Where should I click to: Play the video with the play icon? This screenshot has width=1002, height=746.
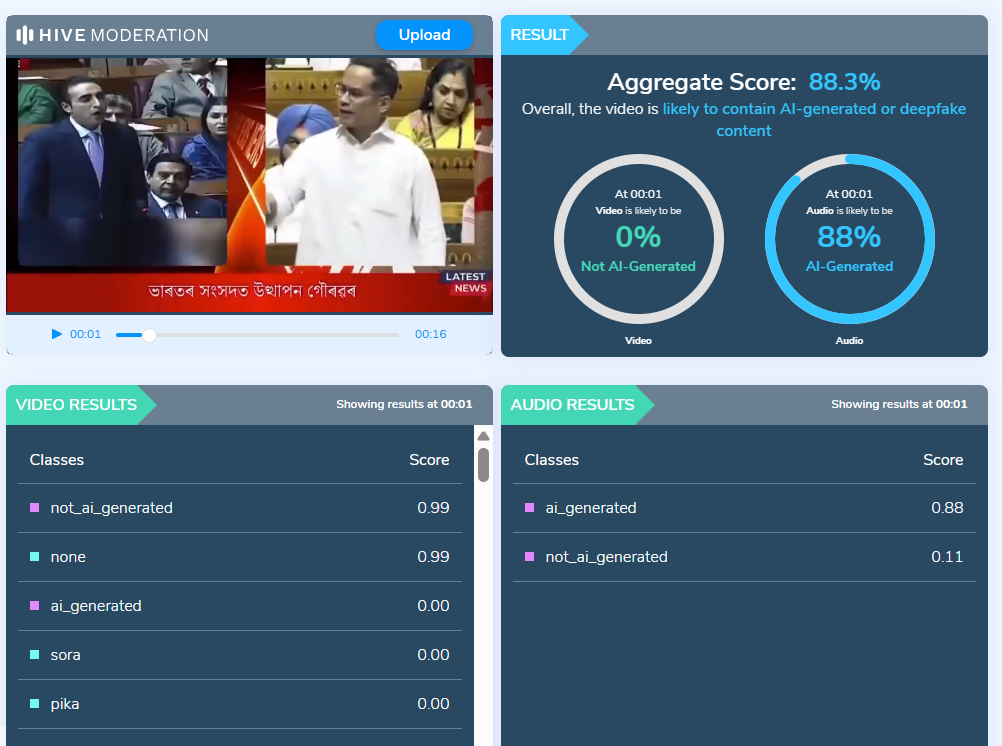coord(57,334)
